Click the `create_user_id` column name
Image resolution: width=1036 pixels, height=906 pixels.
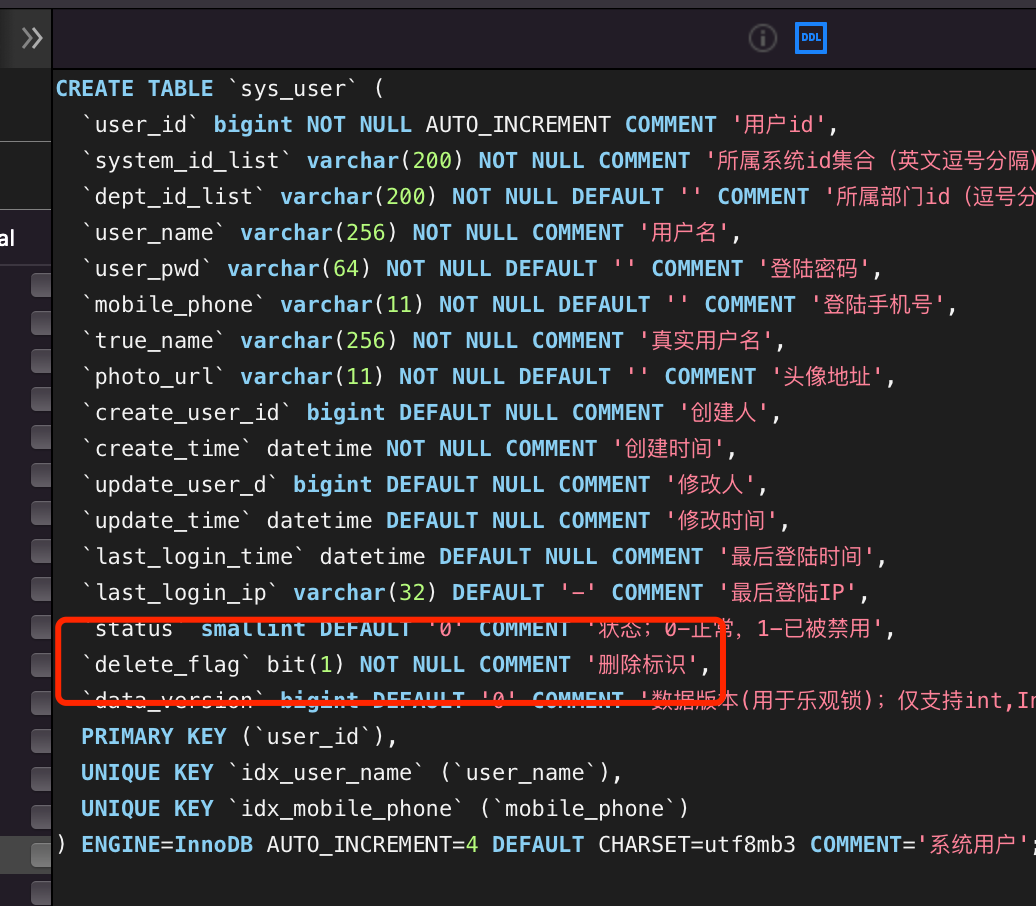186,412
